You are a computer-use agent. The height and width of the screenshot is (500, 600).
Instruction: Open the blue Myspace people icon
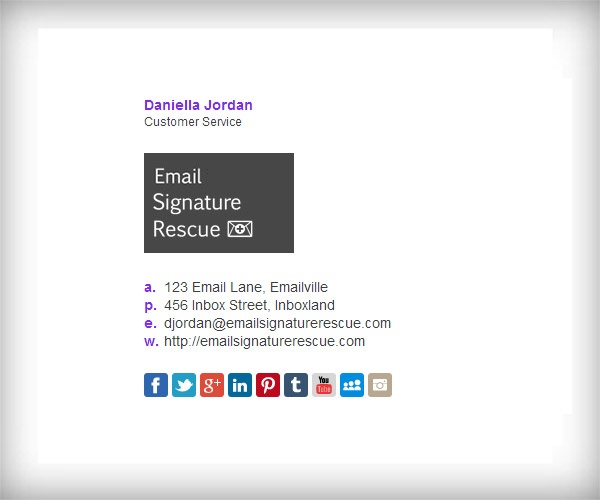[352, 385]
